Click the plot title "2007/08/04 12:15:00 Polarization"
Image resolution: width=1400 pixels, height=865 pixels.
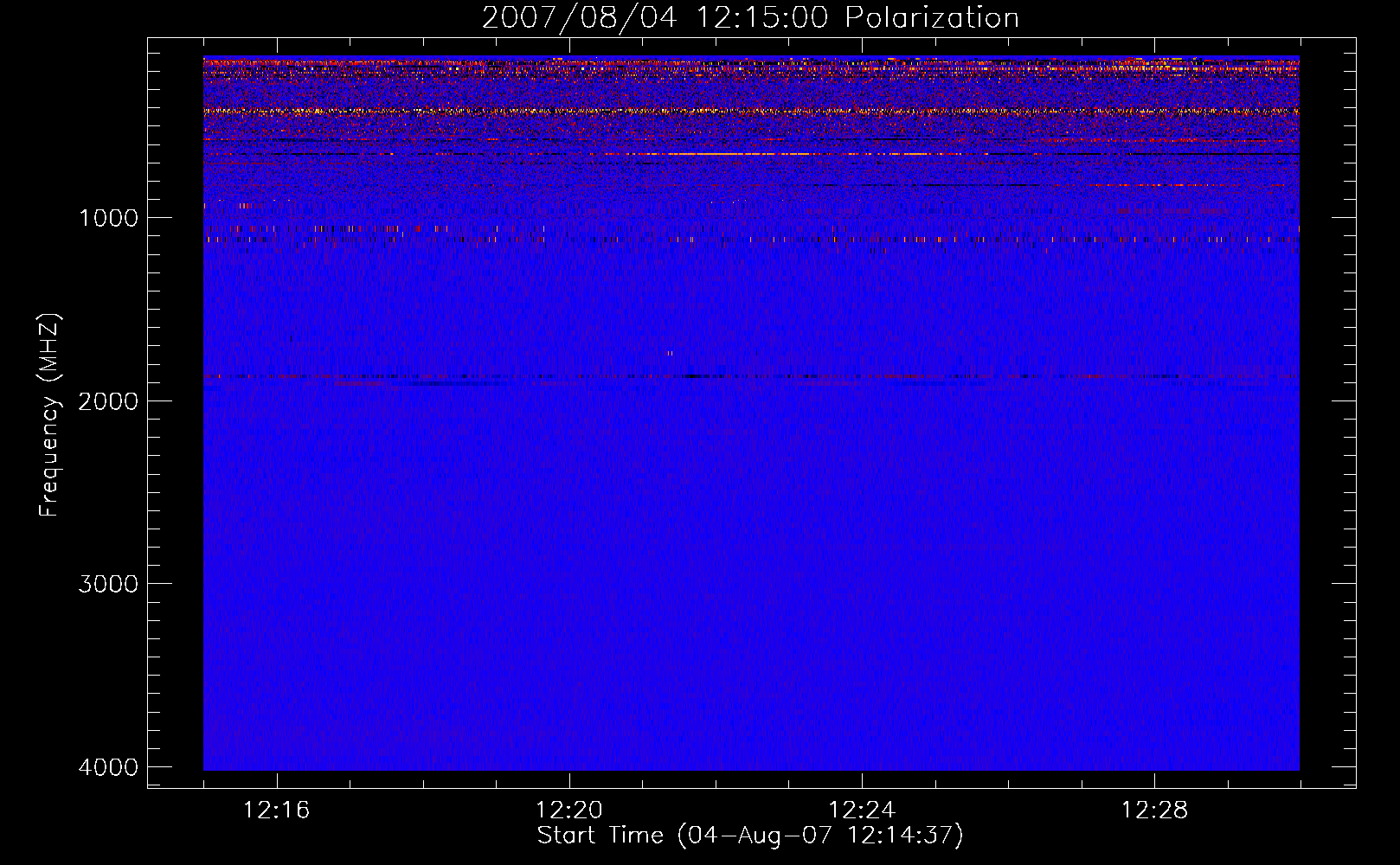750,18
